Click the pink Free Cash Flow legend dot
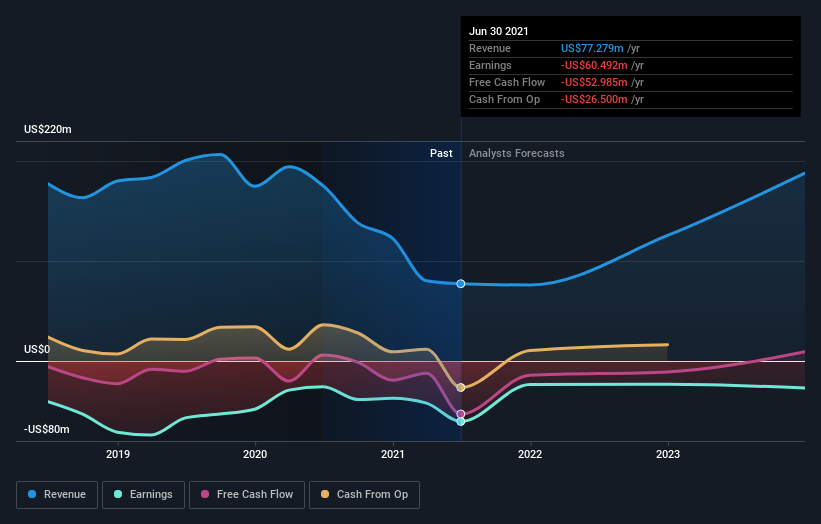Screen dimensions: 821x524 (205, 494)
